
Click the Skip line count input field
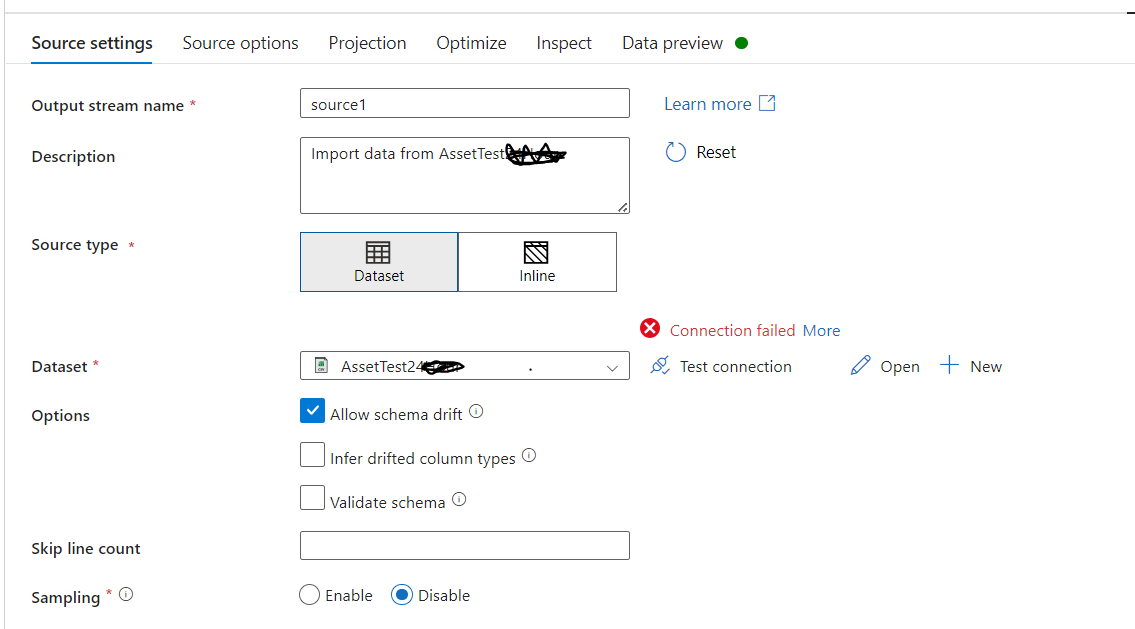[x=464, y=545]
